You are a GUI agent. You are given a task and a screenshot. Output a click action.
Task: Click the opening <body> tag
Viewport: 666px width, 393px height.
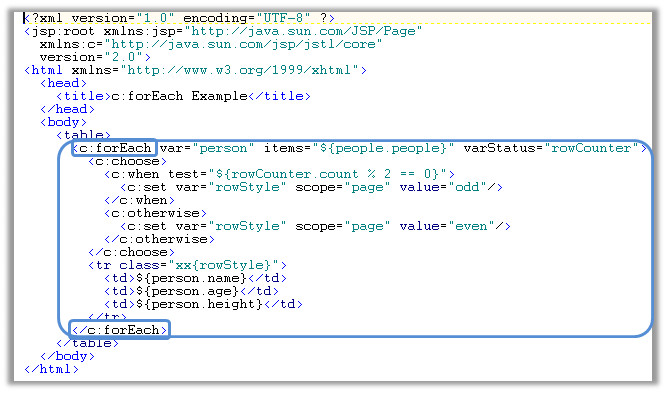click(x=63, y=122)
